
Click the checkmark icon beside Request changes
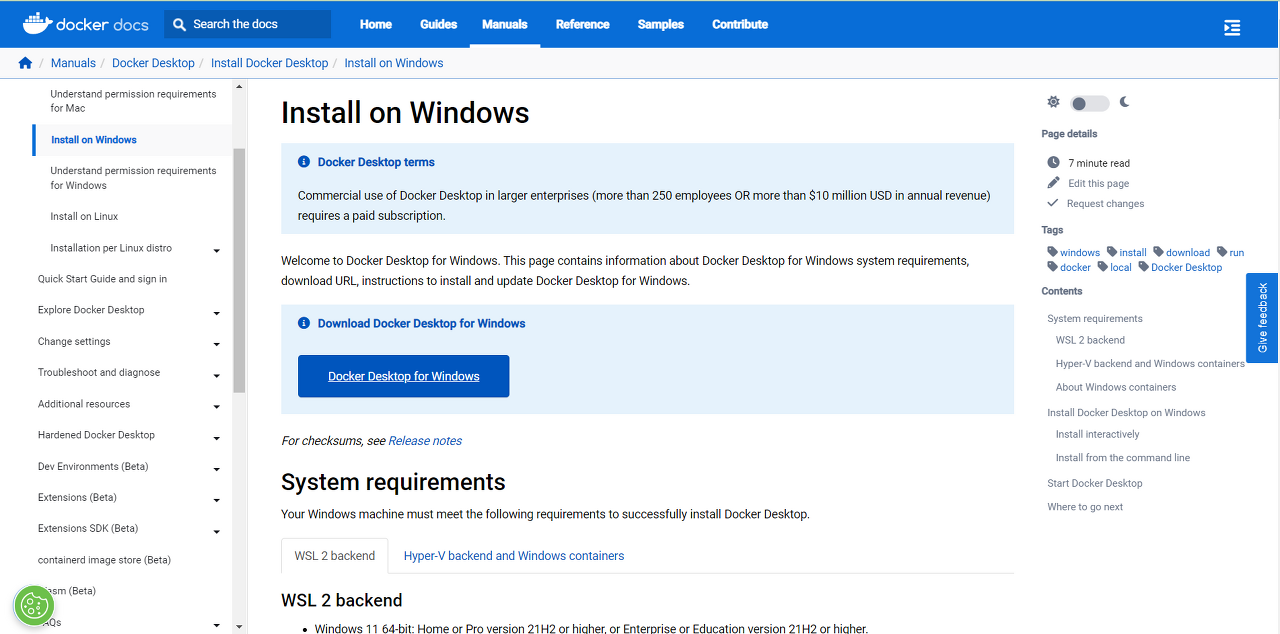[1053, 203]
